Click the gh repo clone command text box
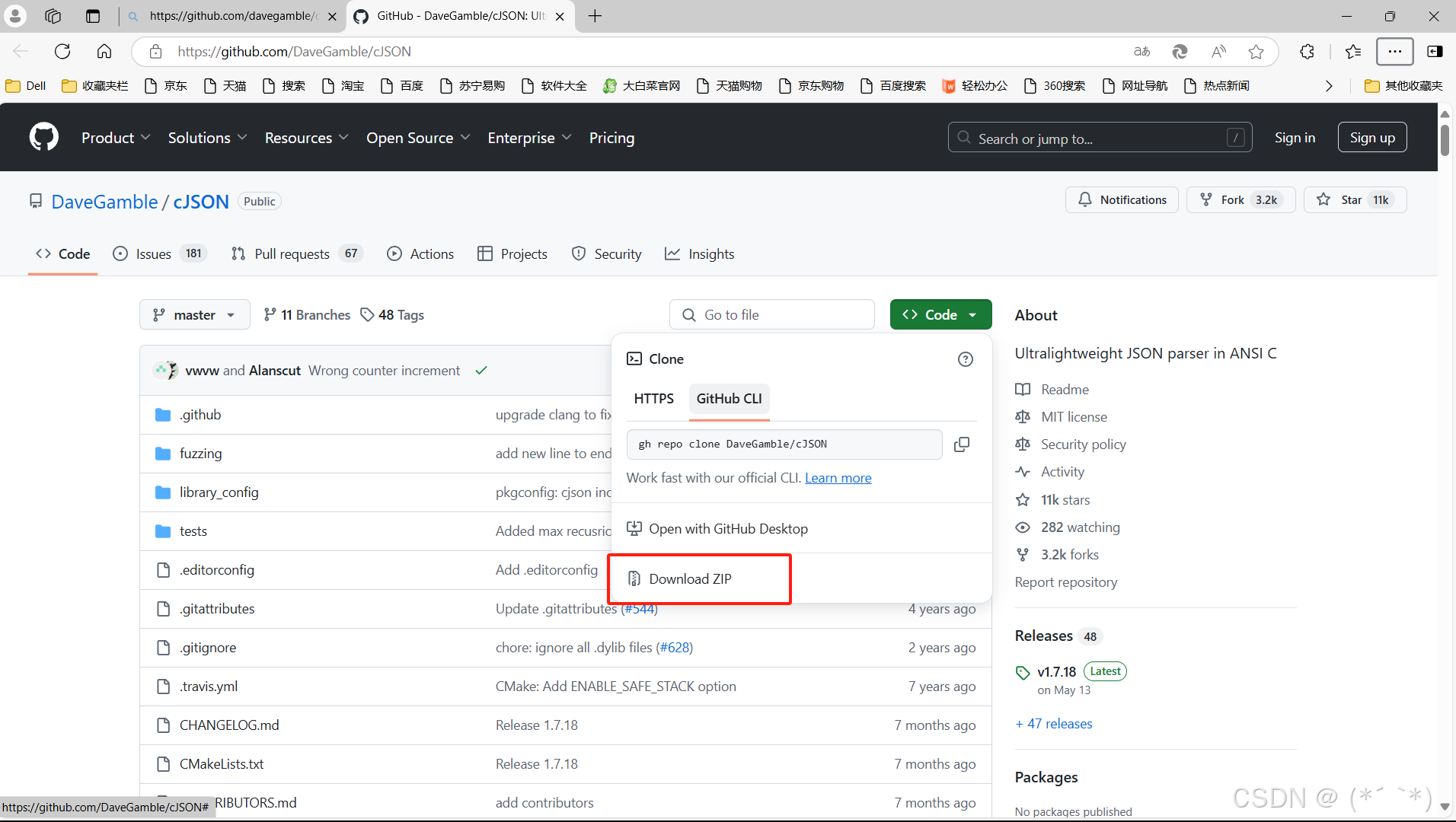 784,444
